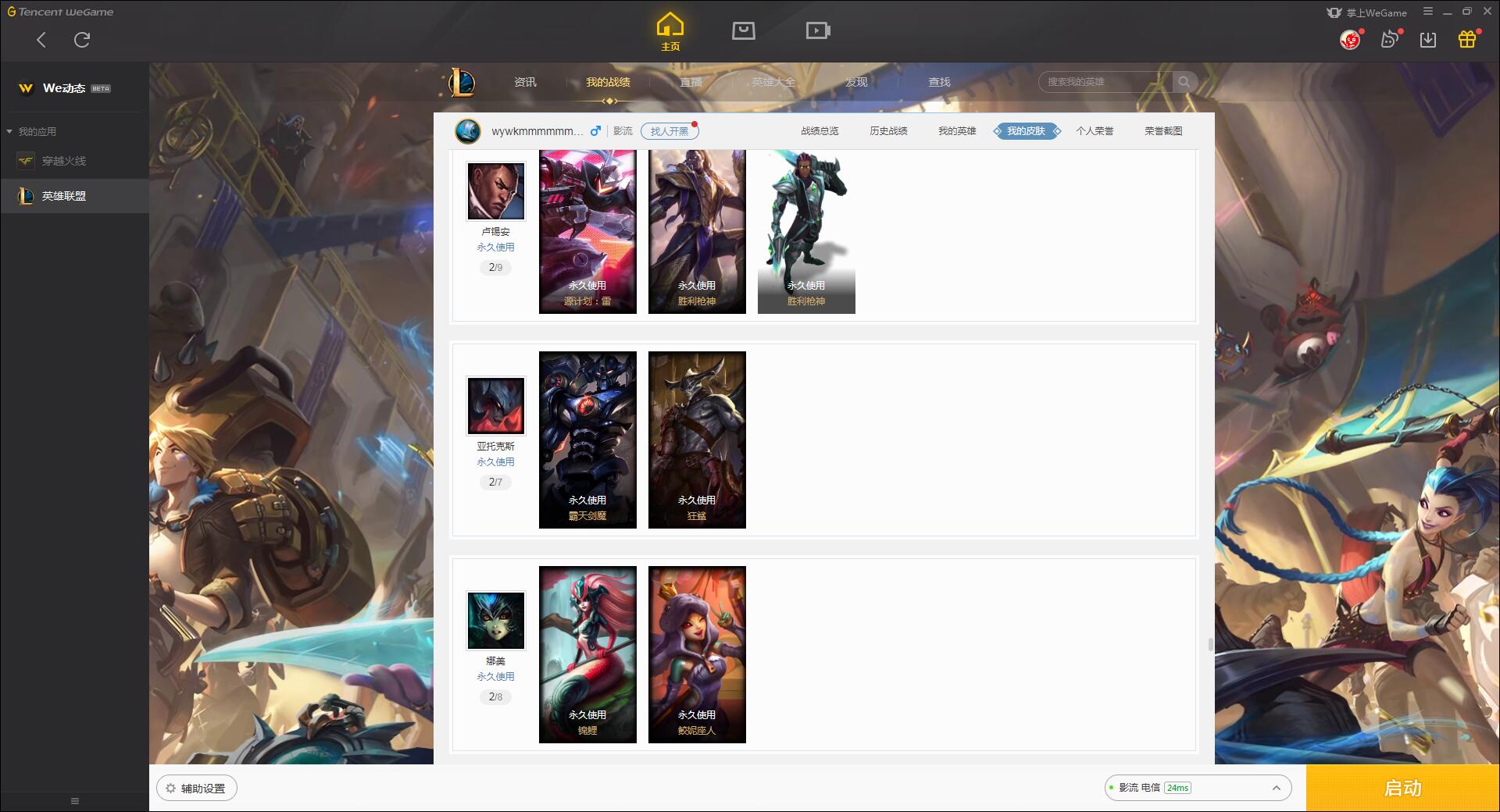This screenshot has height=812, width=1500.
Task: Click the 永久使用 label under 亚托克斯
Action: (x=496, y=462)
